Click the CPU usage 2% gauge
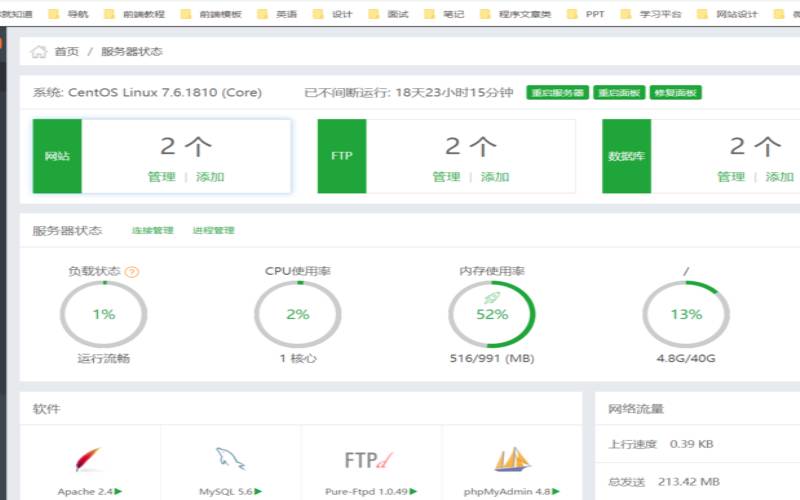 298,314
